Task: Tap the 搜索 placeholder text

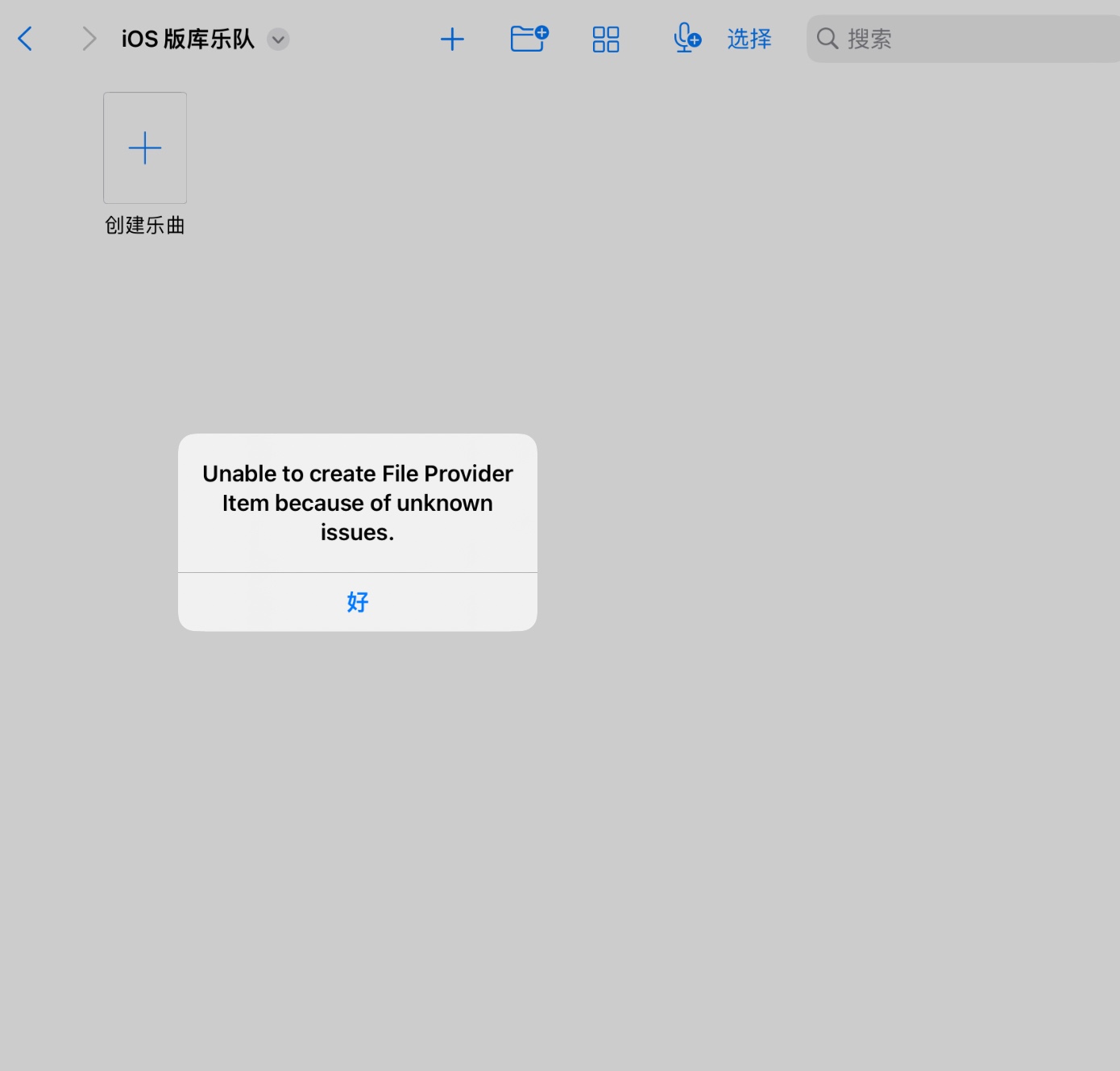Action: coord(869,39)
